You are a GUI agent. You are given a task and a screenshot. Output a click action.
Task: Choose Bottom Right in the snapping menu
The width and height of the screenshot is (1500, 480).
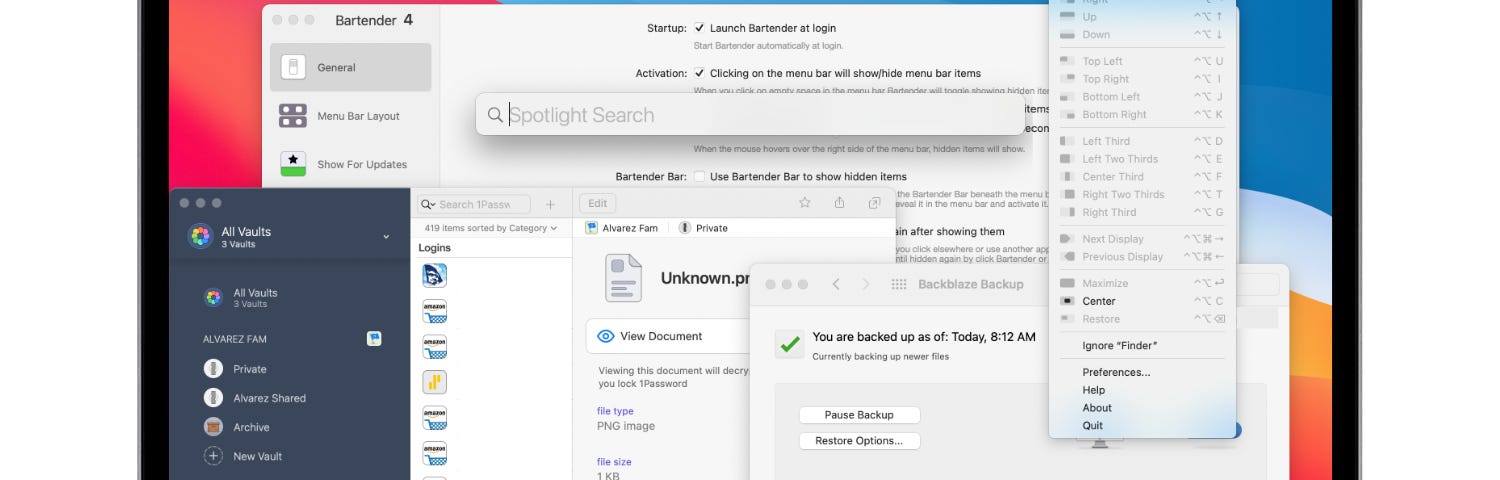pos(1142,115)
